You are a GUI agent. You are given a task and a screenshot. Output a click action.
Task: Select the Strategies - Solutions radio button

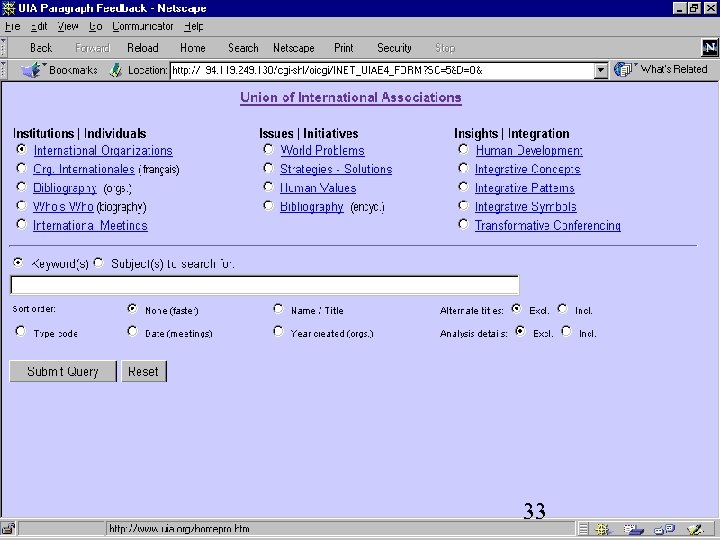click(268, 168)
